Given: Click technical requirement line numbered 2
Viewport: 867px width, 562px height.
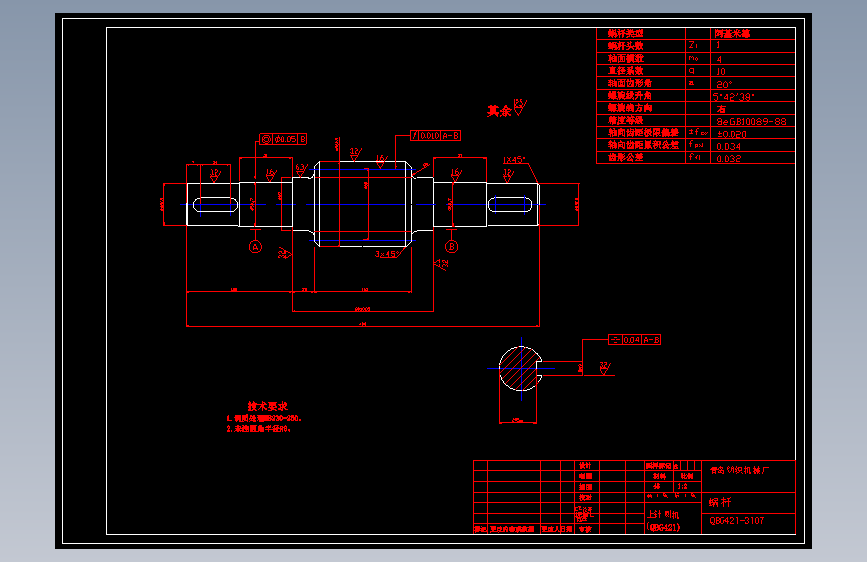Looking at the screenshot, I should [x=258, y=429].
